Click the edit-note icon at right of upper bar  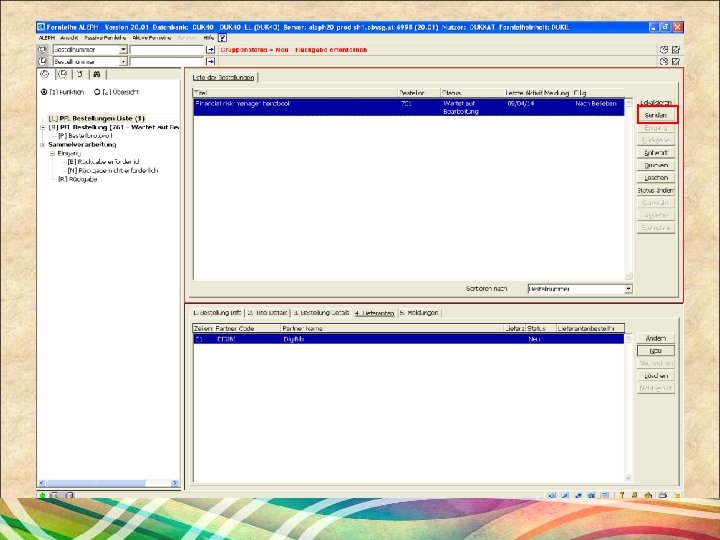(x=676, y=50)
